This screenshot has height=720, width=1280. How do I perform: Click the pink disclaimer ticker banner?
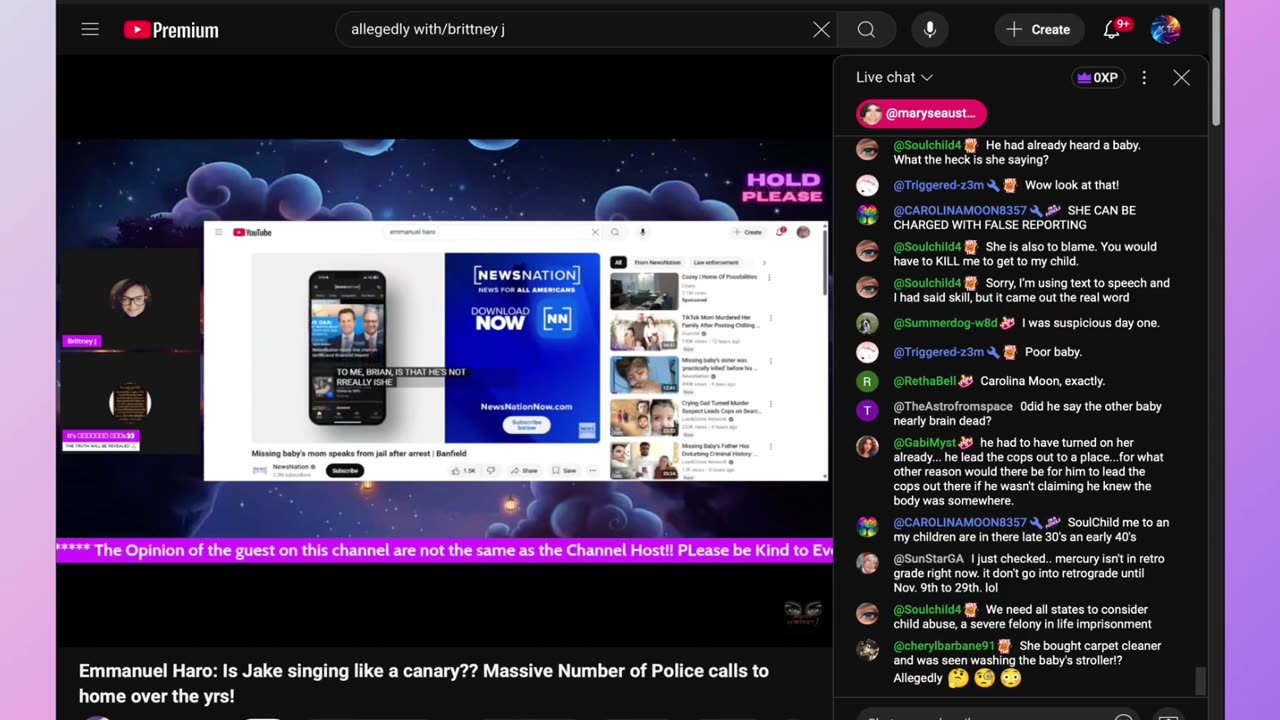click(444, 550)
